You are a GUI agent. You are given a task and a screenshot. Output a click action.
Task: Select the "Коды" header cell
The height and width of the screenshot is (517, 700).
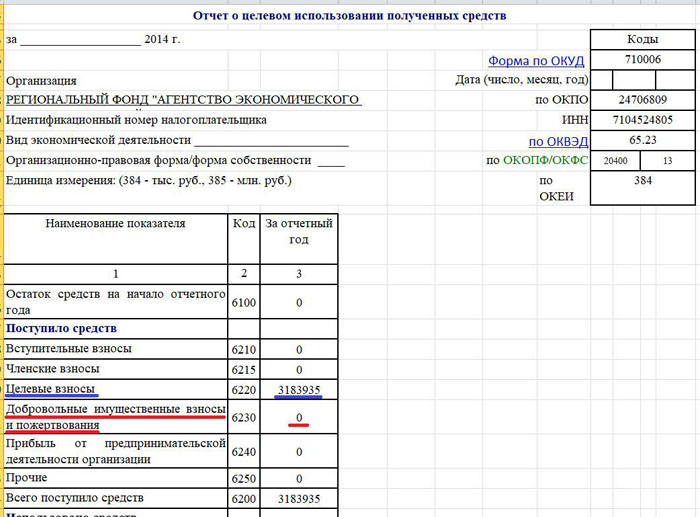[x=643, y=40]
